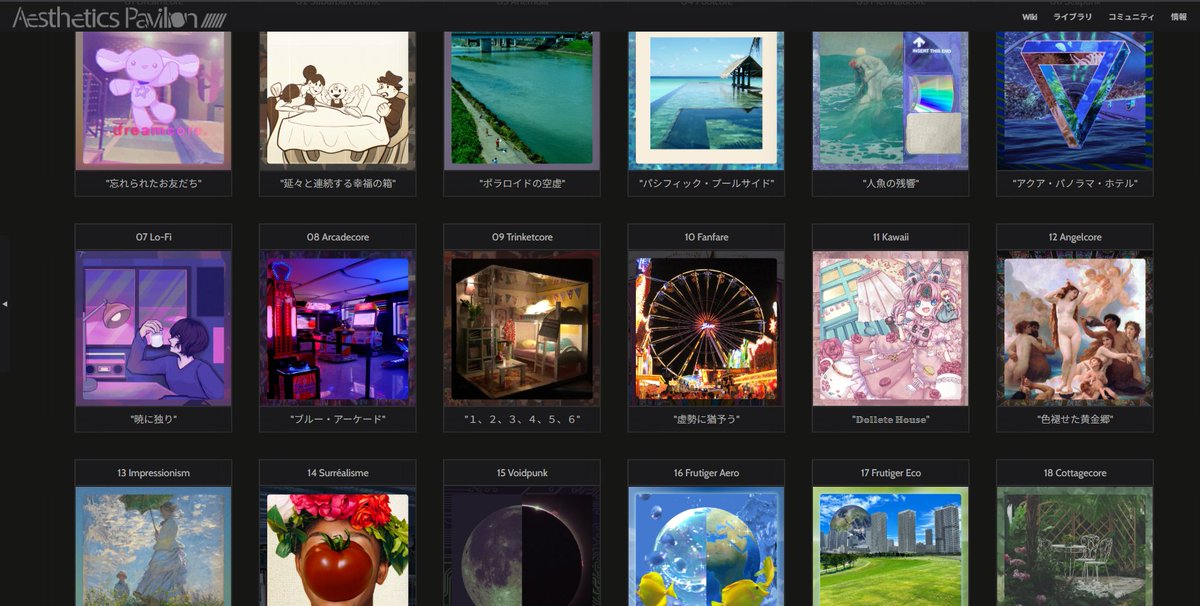
Task: Click caption "暁に独り"
Action: (153, 419)
